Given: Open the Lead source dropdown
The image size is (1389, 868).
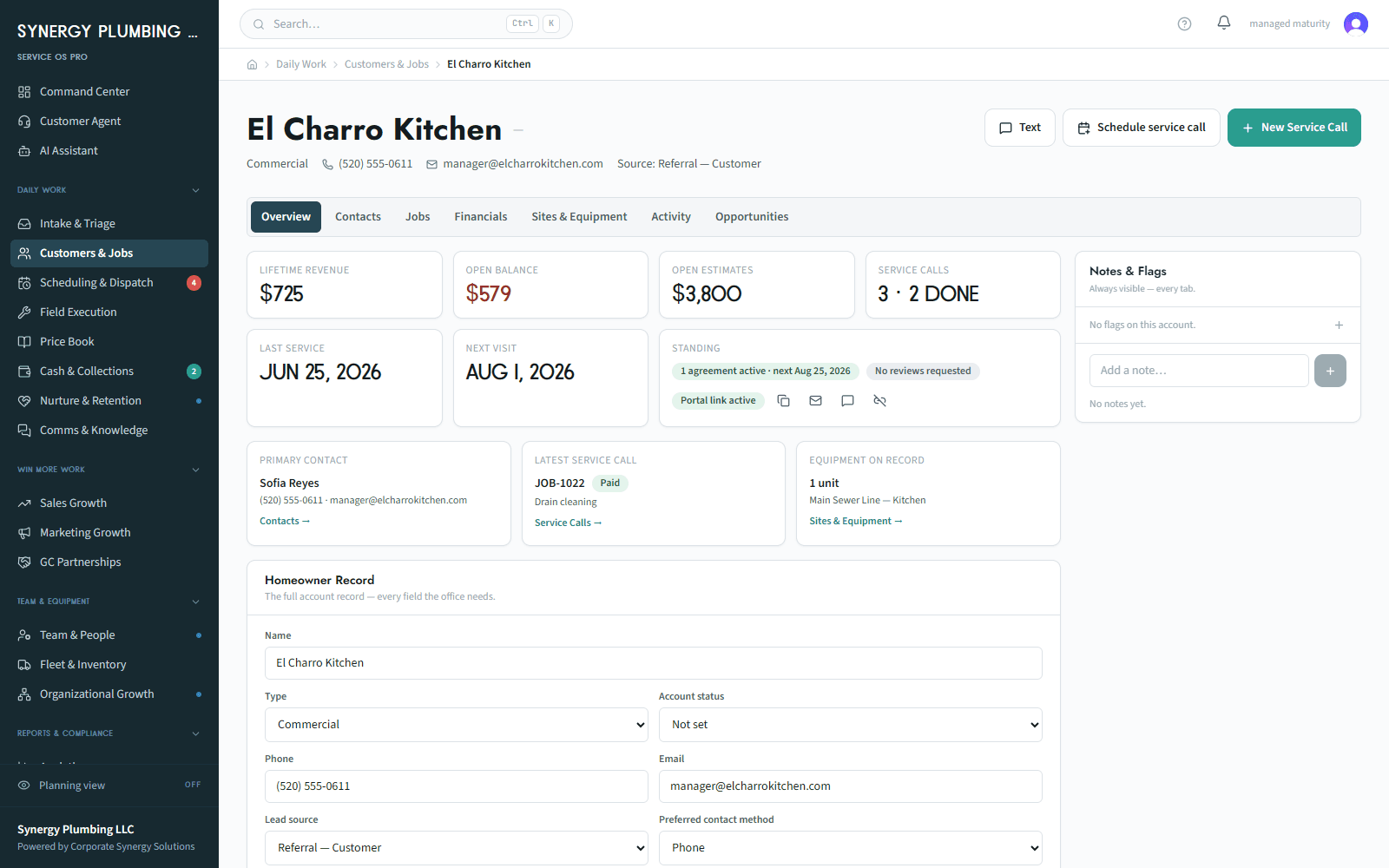Looking at the screenshot, I should [457, 848].
